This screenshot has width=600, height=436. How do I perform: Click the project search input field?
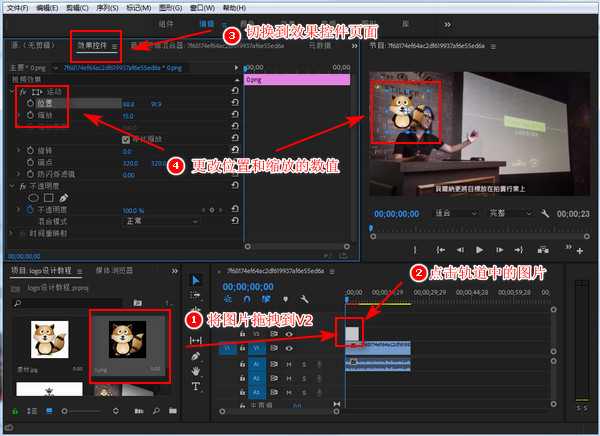[67, 303]
